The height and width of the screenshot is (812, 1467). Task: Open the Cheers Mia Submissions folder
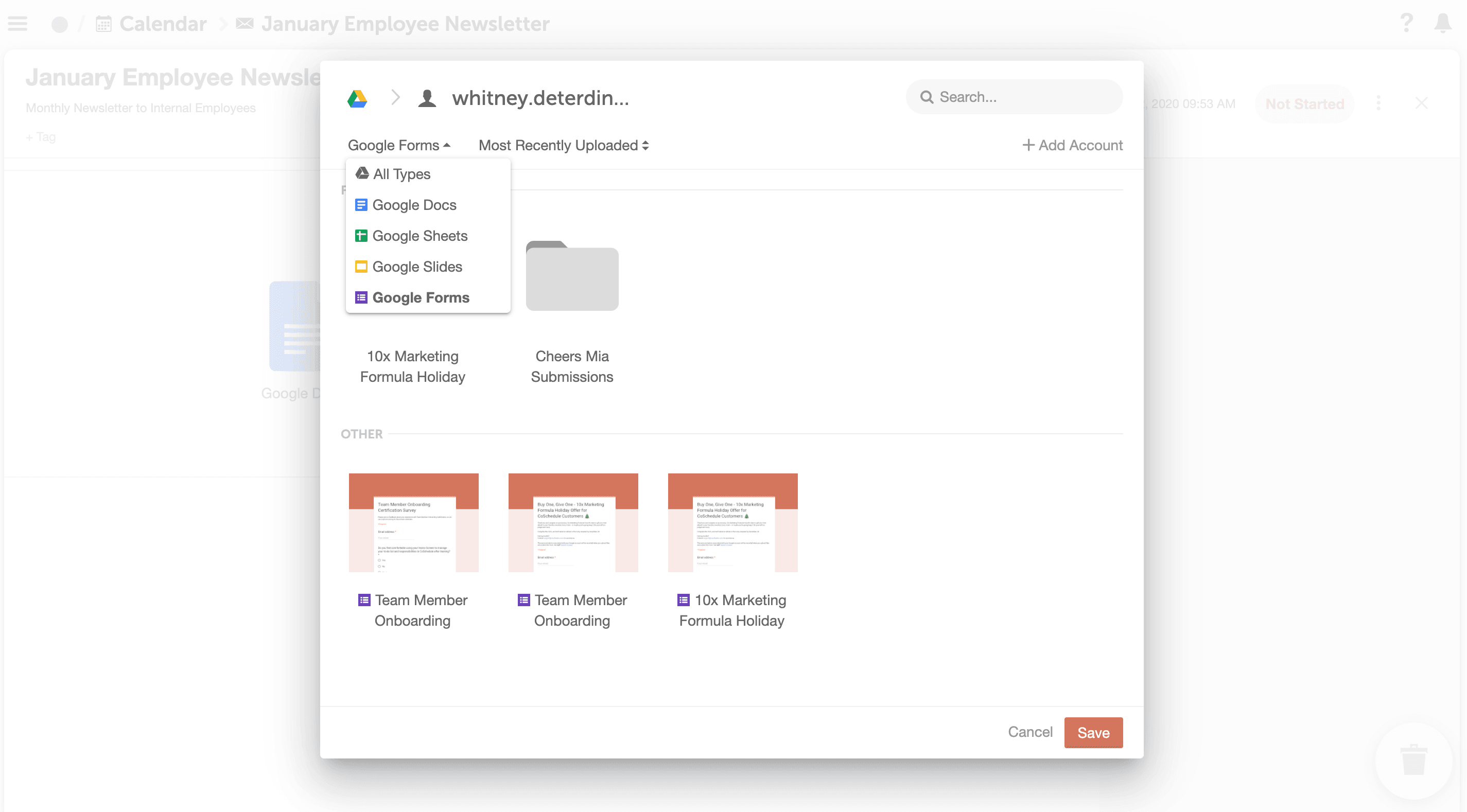coord(572,277)
